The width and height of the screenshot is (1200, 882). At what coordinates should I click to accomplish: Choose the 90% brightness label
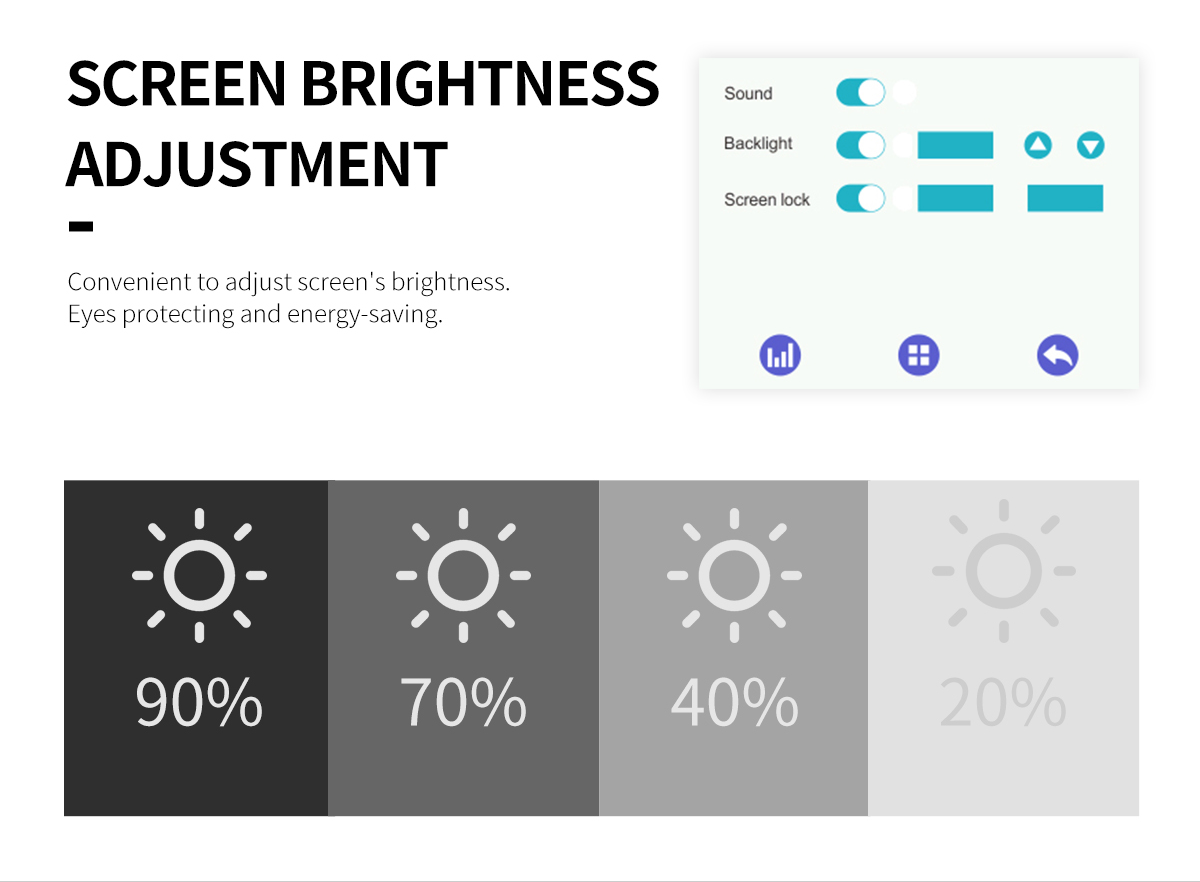[x=199, y=702]
